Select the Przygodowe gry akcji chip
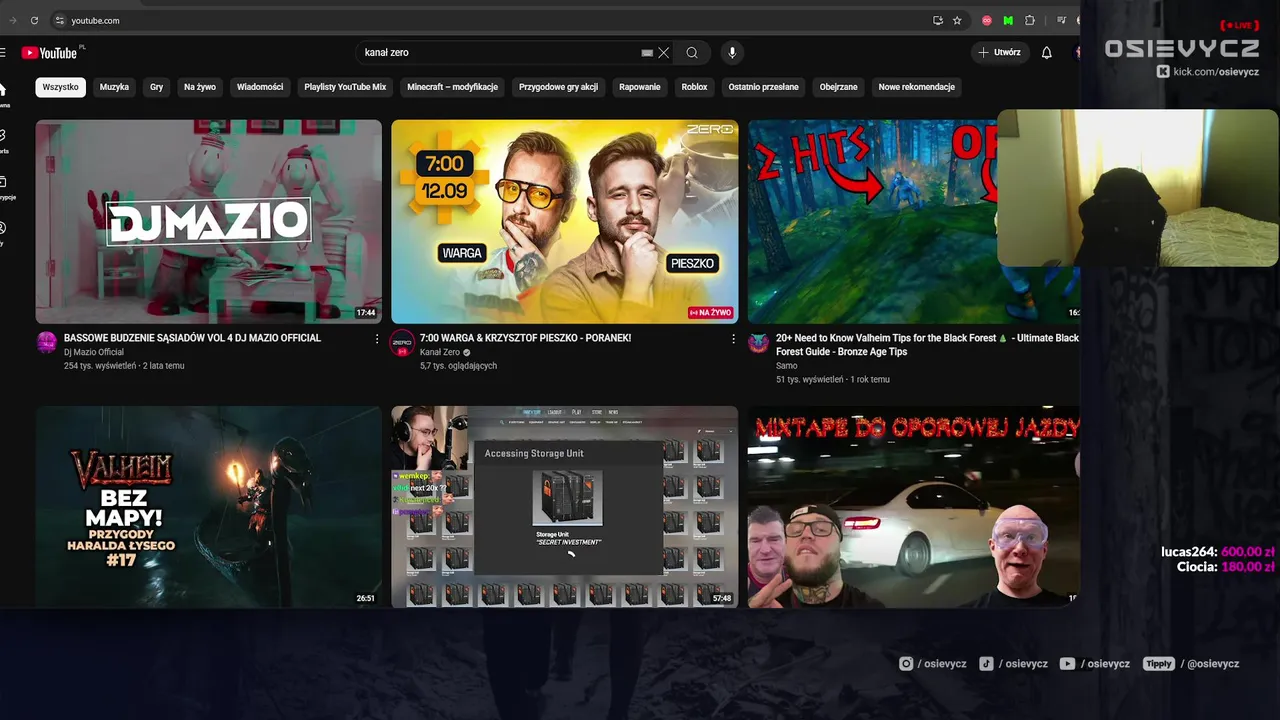This screenshot has height=720, width=1280. [558, 87]
